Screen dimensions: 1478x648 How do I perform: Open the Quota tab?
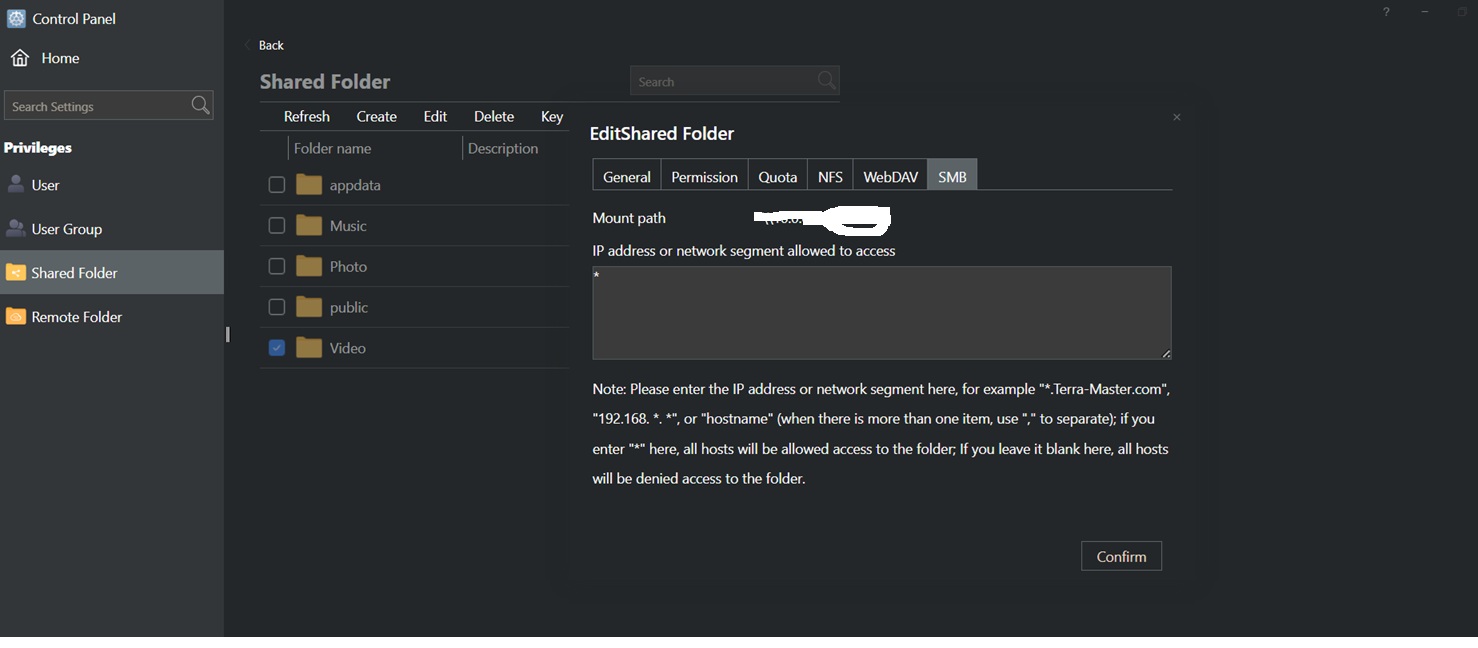coord(777,176)
